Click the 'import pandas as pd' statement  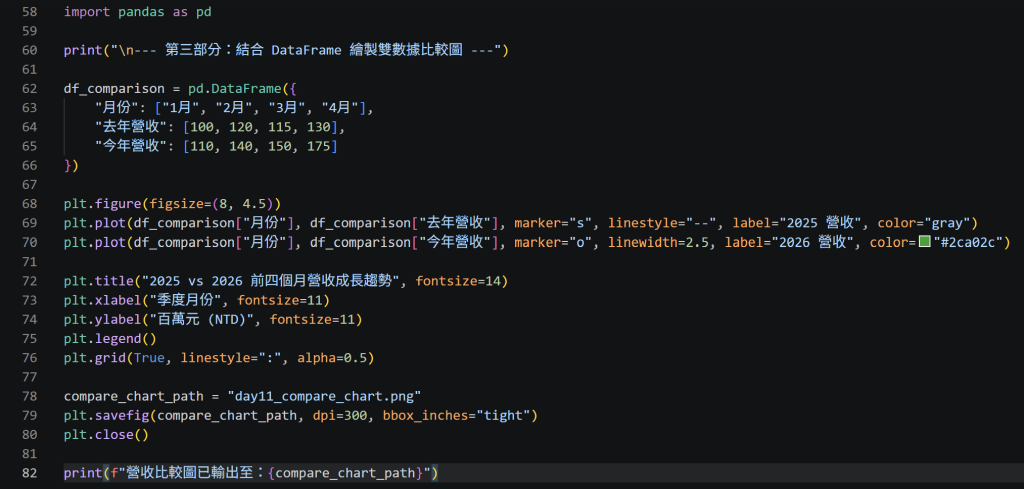tap(138, 12)
